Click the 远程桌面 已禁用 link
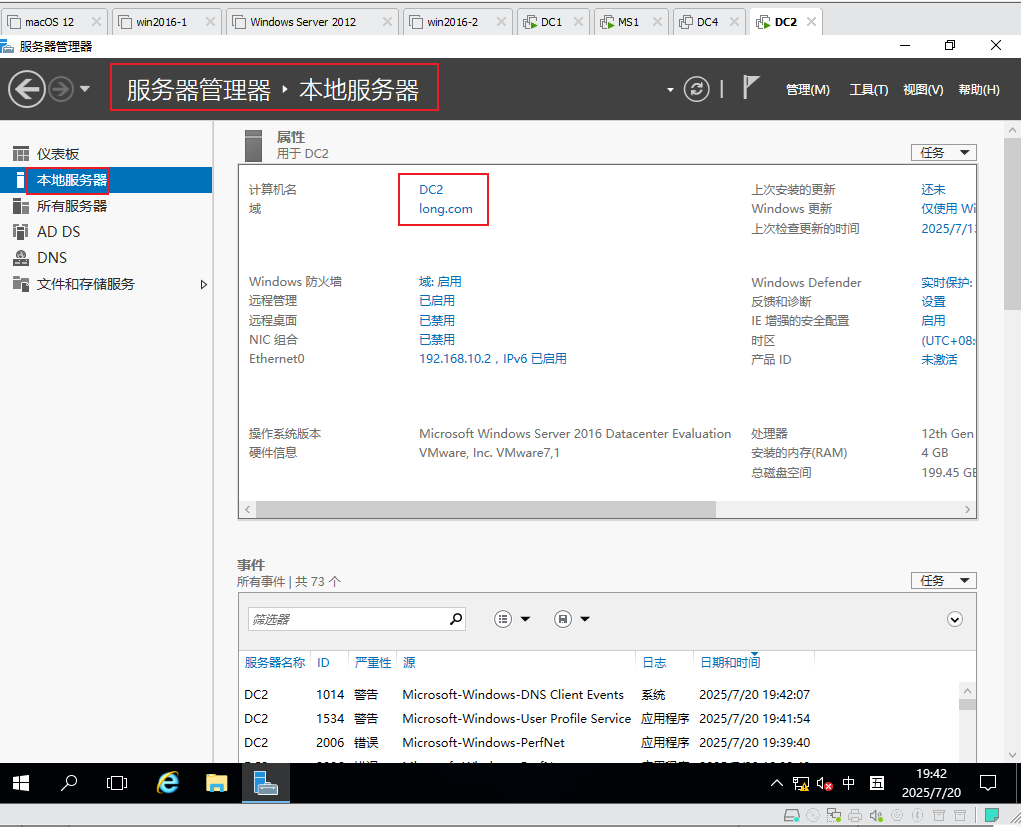Viewport: 1021px width, 827px height. pos(437,320)
